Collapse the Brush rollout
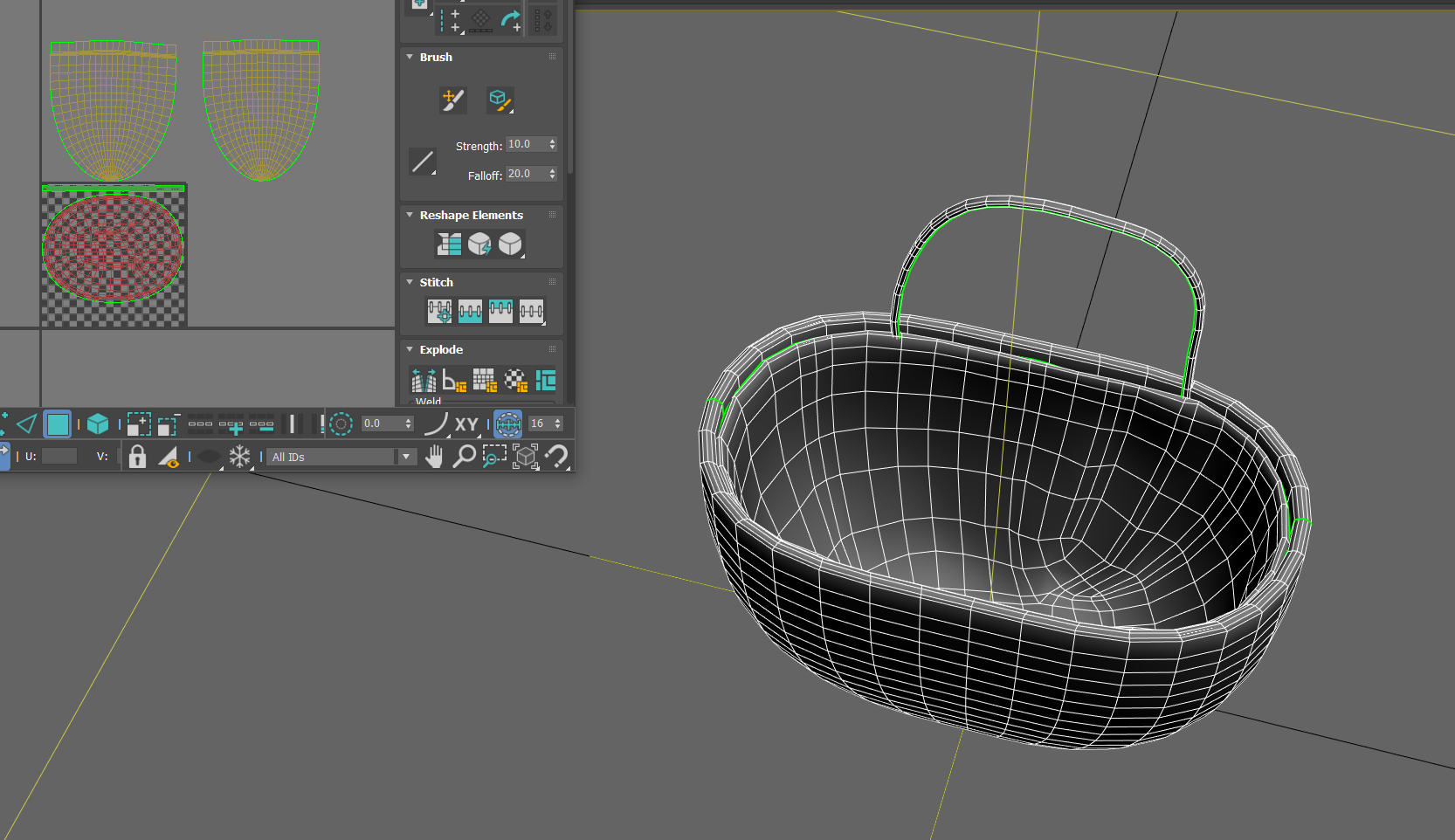 pyautogui.click(x=410, y=57)
